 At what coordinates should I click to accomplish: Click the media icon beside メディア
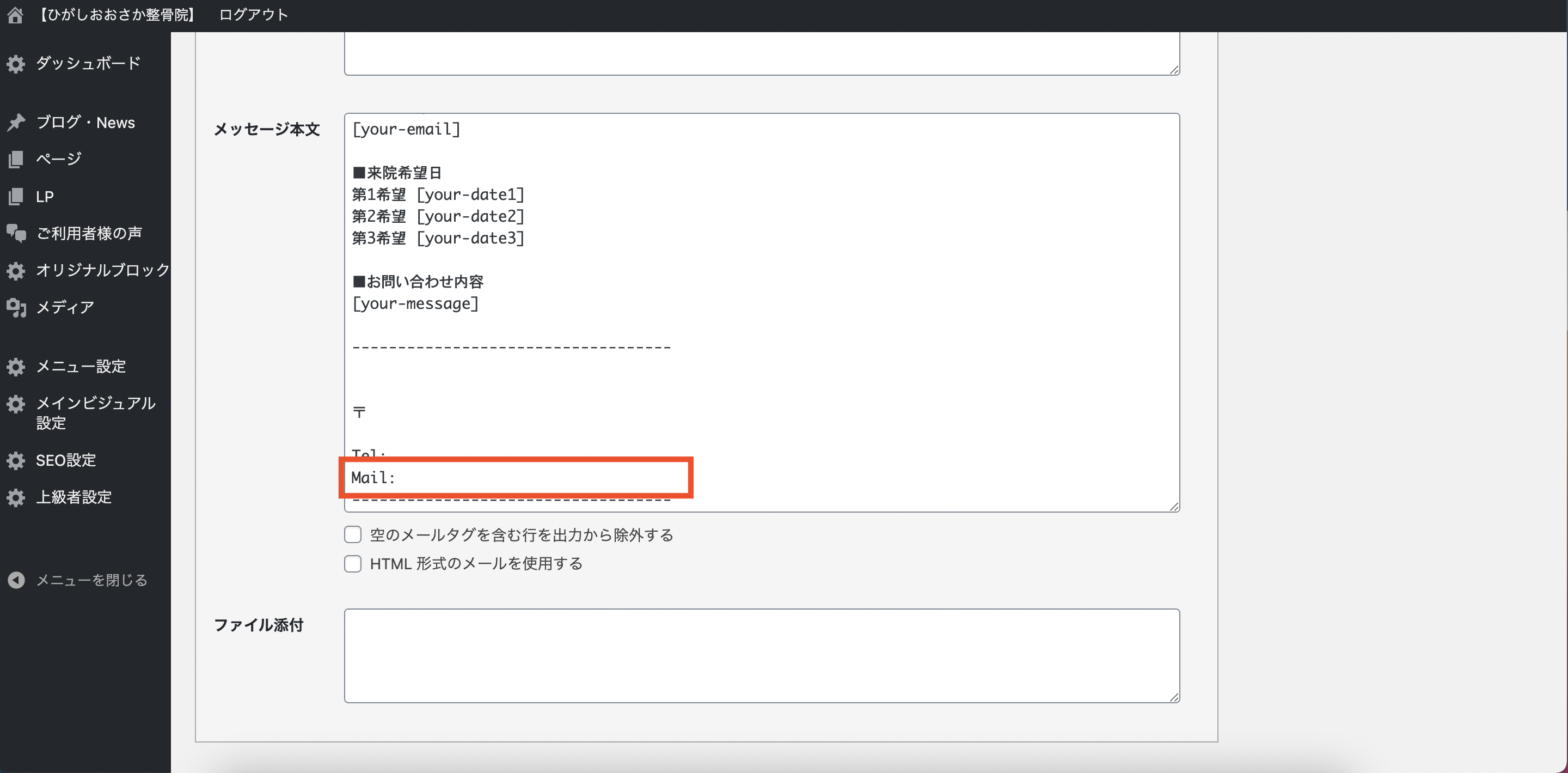(x=16, y=308)
